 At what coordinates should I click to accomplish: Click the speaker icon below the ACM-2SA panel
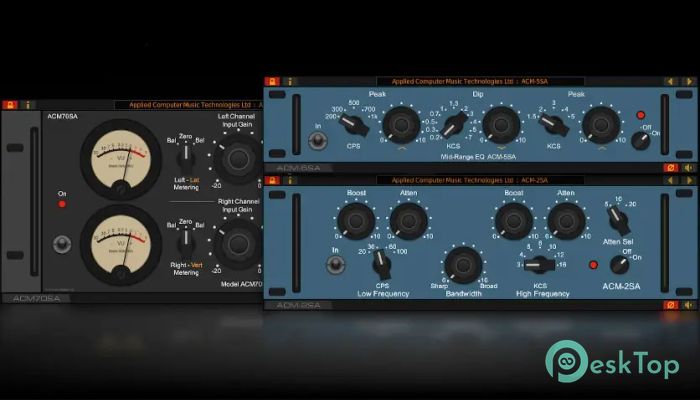(688, 304)
